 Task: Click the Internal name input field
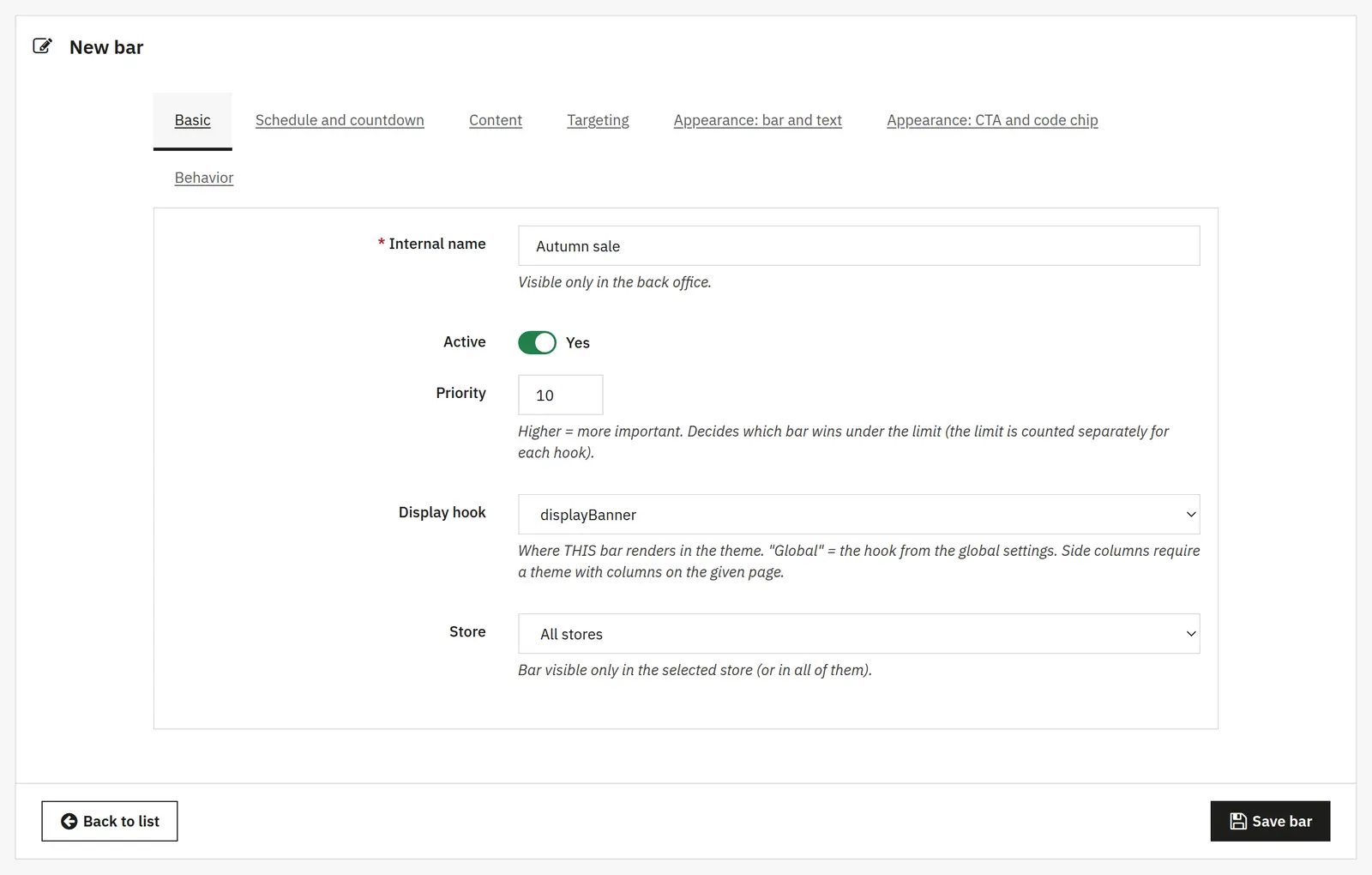tap(858, 246)
